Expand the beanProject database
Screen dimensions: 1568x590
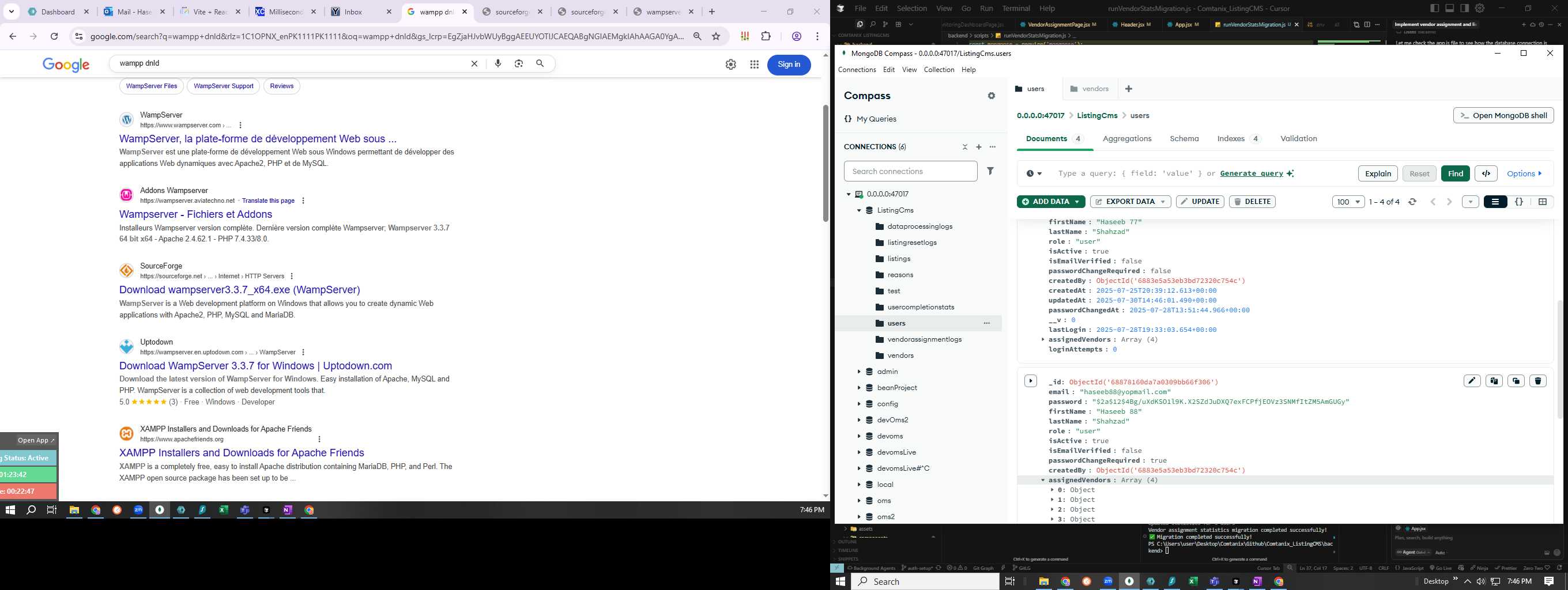859,388
